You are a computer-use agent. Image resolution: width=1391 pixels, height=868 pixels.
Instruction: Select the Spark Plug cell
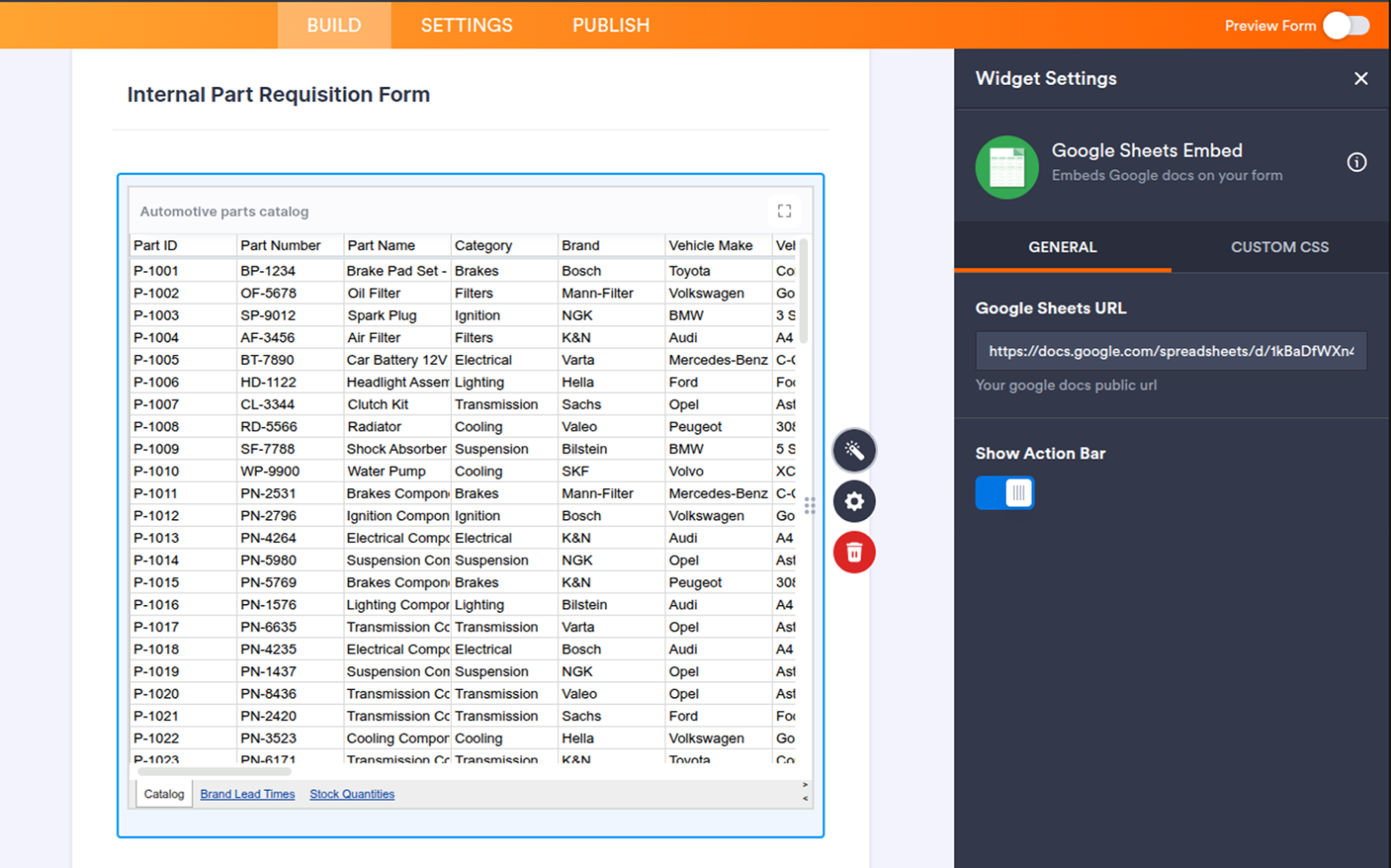tap(397, 315)
